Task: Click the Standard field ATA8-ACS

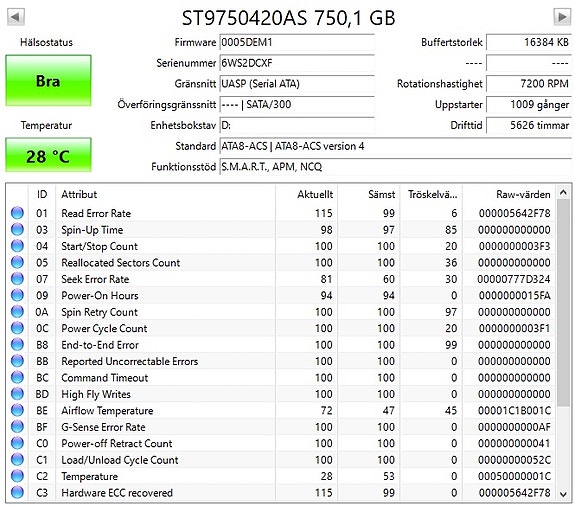Action: click(x=395, y=146)
